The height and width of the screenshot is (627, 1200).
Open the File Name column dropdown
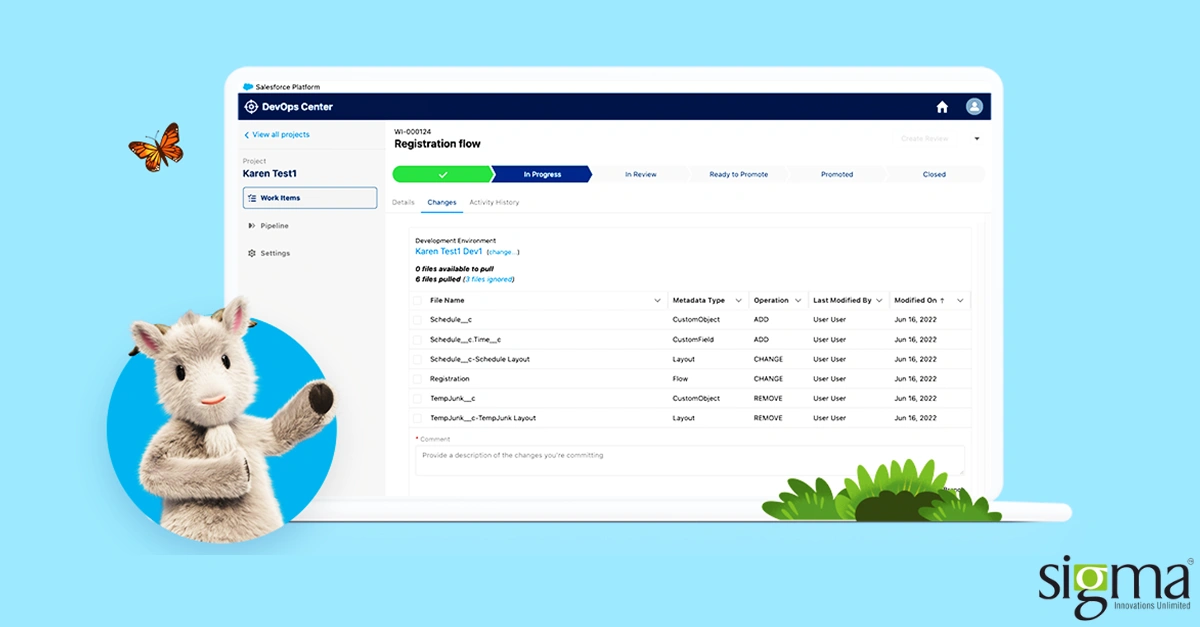(x=657, y=300)
